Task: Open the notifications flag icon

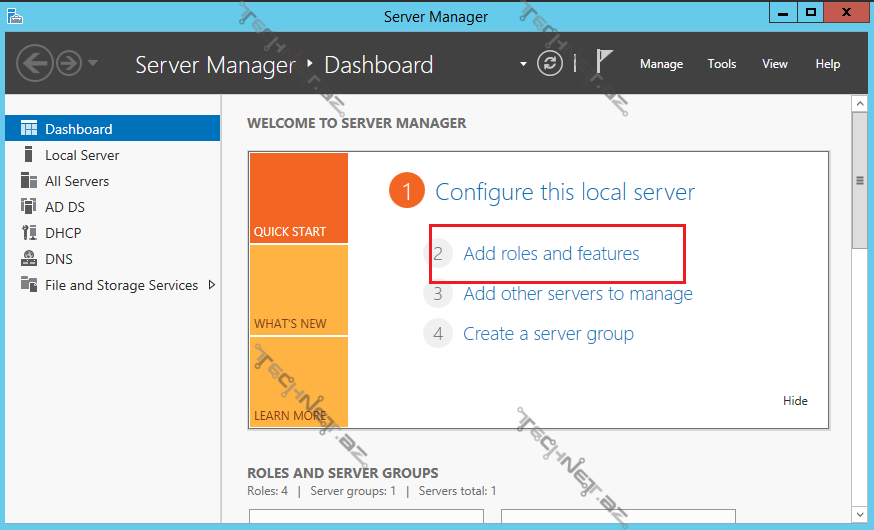Action: pos(603,63)
